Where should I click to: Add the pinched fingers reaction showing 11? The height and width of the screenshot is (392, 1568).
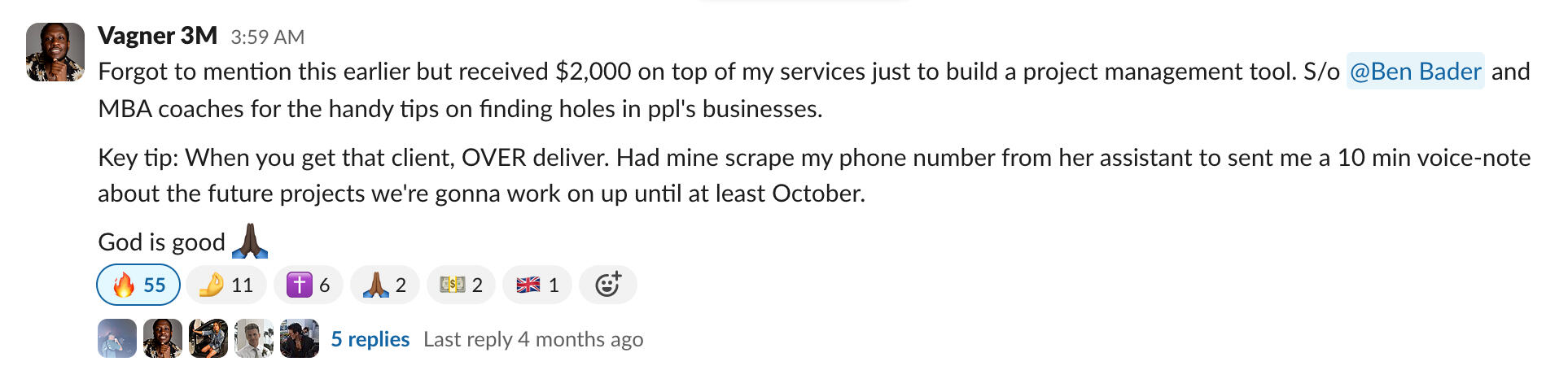(226, 285)
